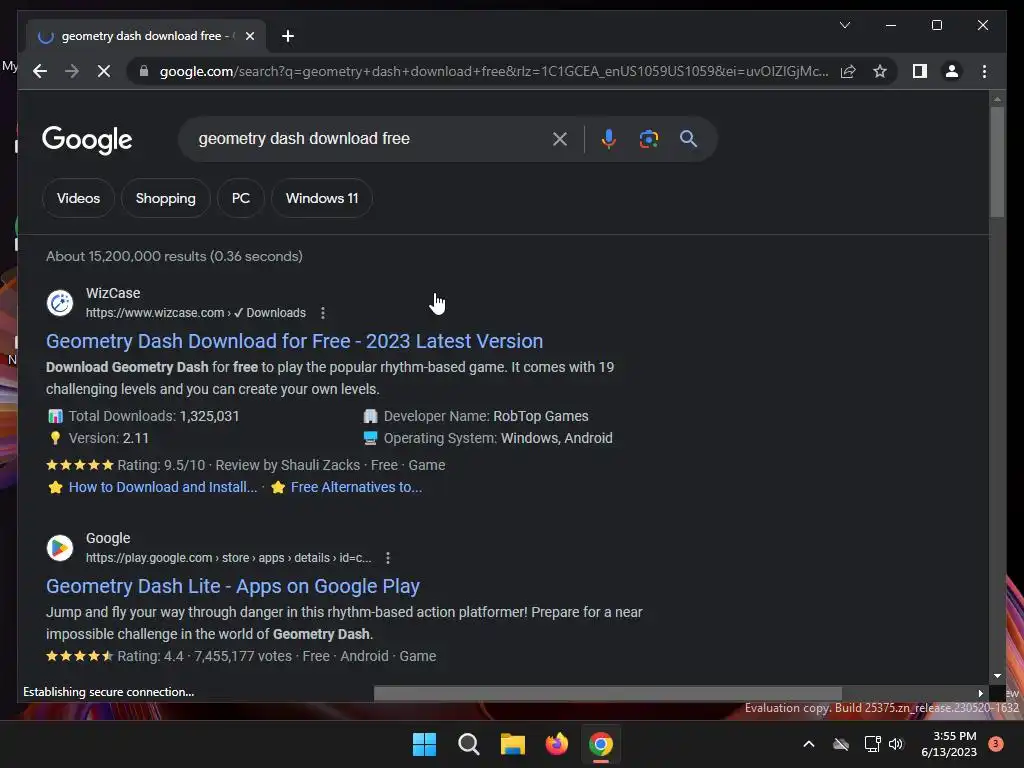Open the WizCase result options menu
The image size is (1024, 768).
(x=323, y=313)
